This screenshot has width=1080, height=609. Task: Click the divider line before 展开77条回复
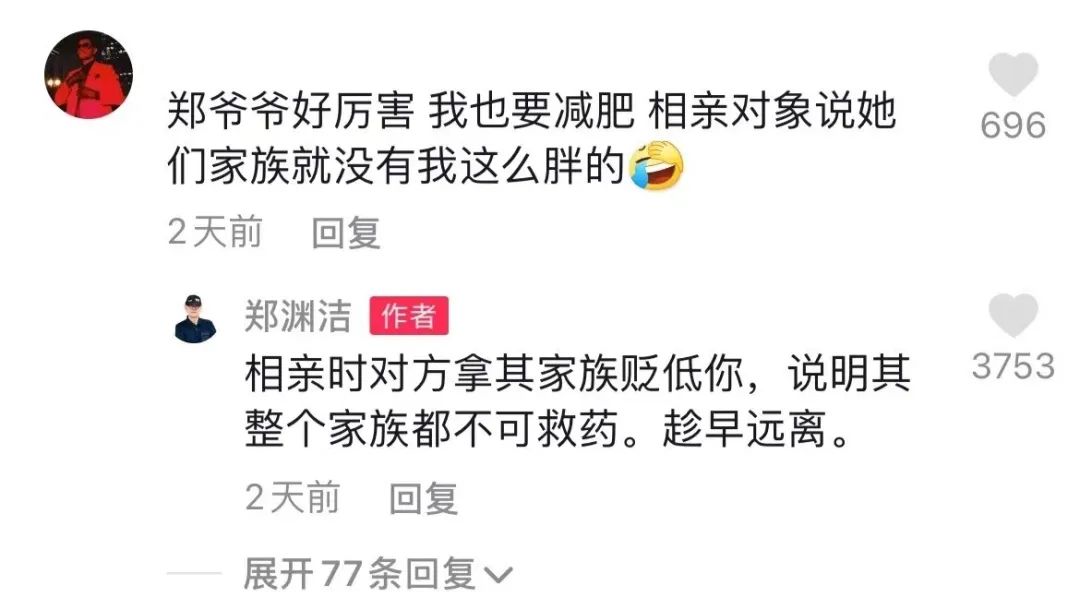[194, 573]
